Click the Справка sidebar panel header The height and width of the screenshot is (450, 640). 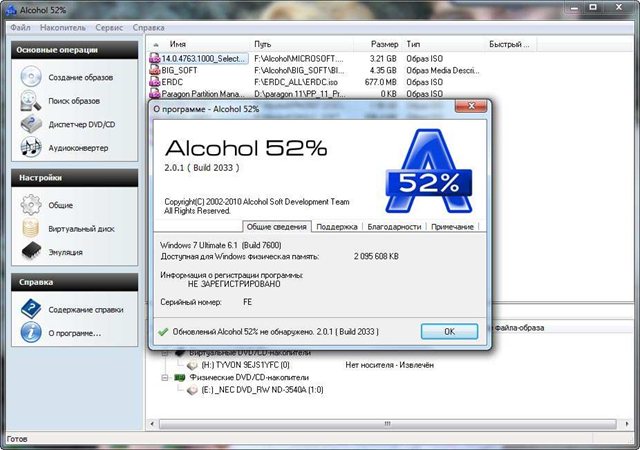point(75,282)
